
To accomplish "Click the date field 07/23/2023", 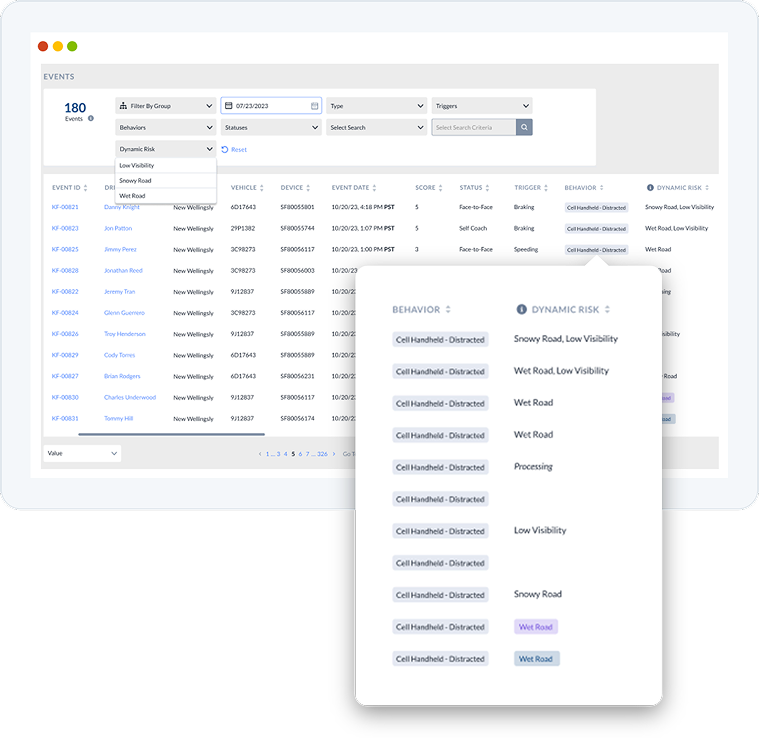I will tap(271, 106).
